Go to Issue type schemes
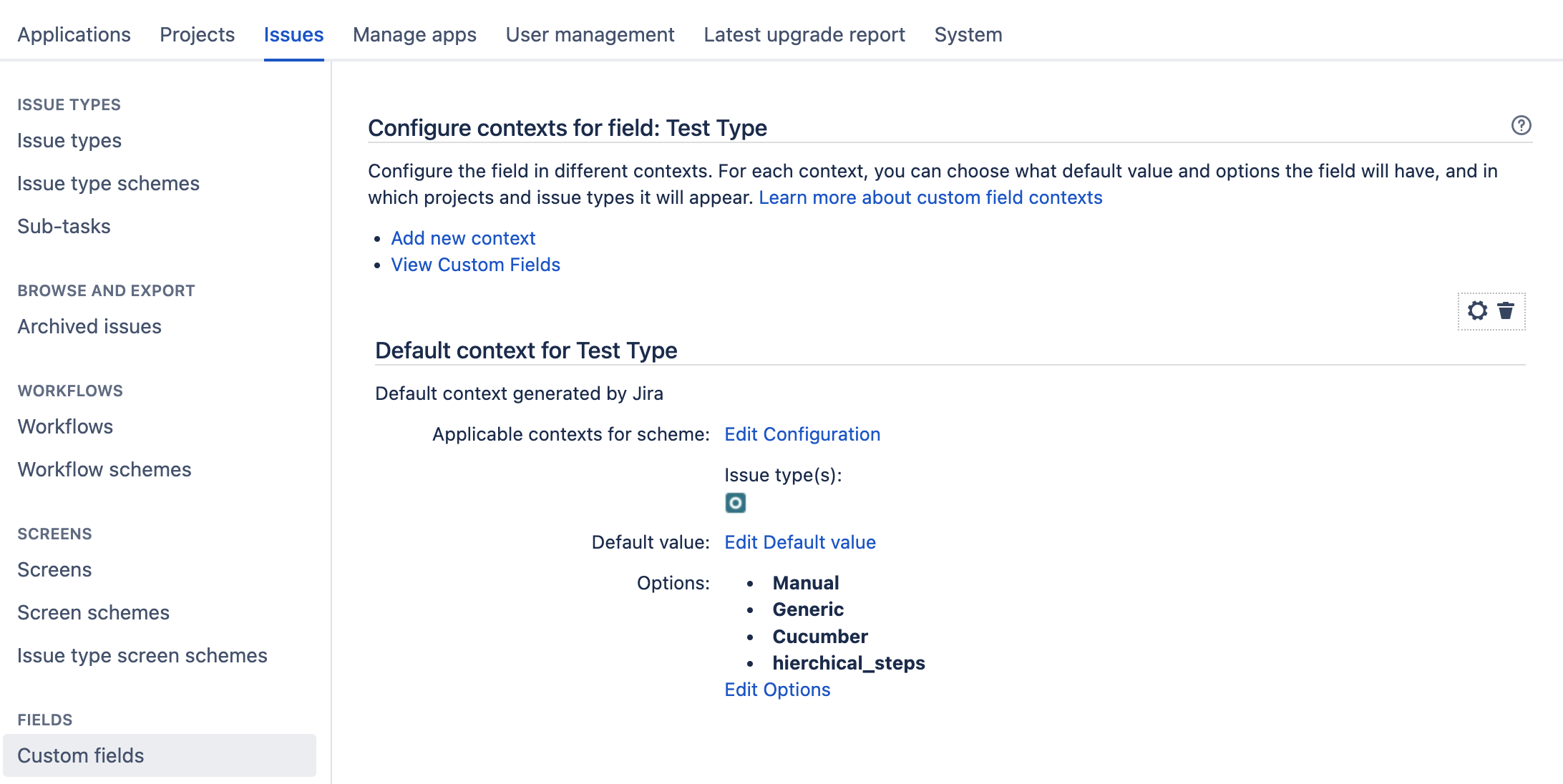This screenshot has width=1563, height=784. click(108, 183)
